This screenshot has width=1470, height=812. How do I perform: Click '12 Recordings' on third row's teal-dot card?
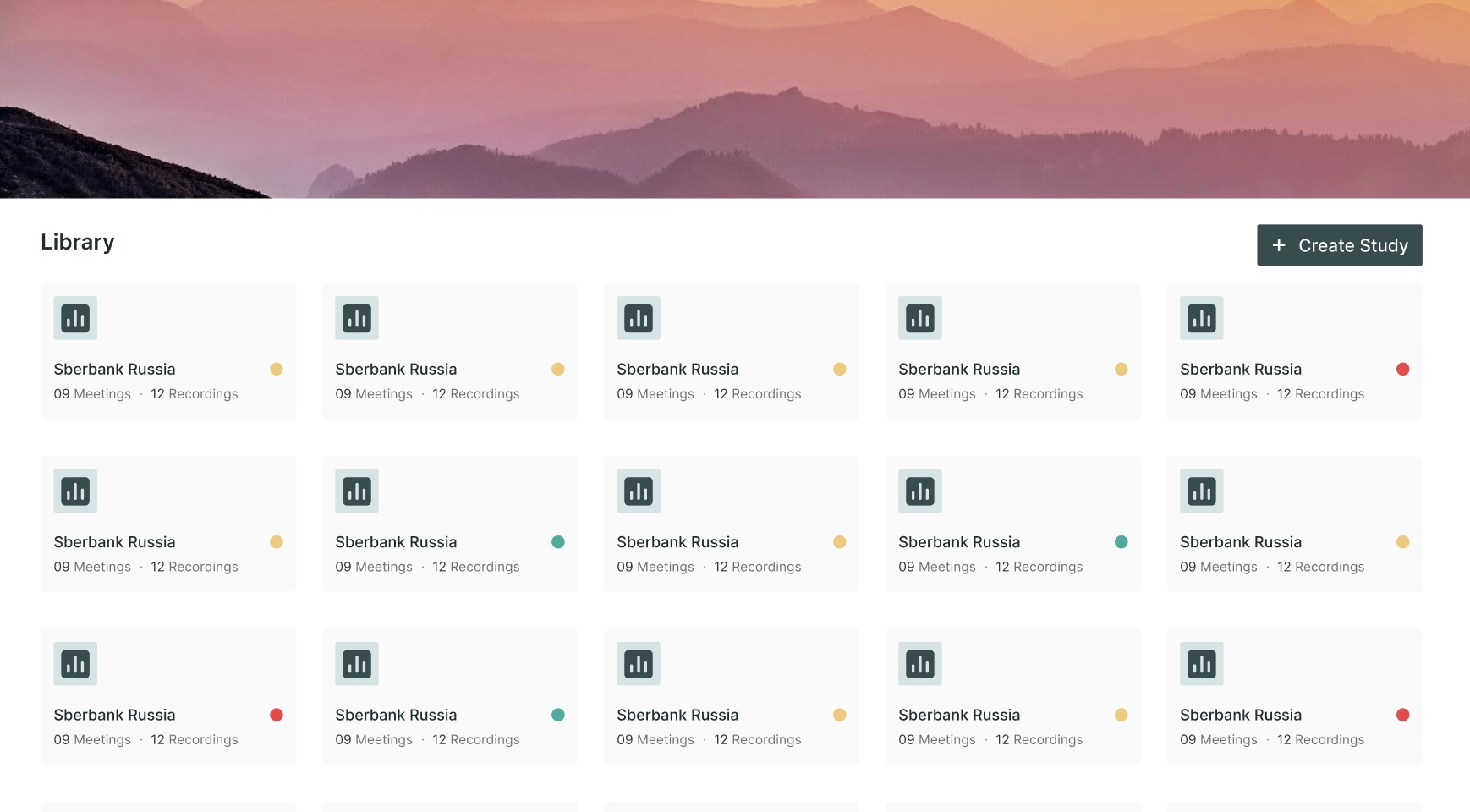[476, 739]
